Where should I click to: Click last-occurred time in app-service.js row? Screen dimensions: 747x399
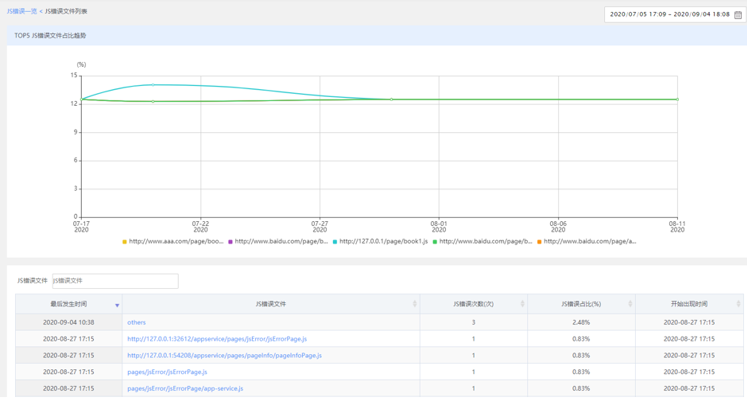69,389
